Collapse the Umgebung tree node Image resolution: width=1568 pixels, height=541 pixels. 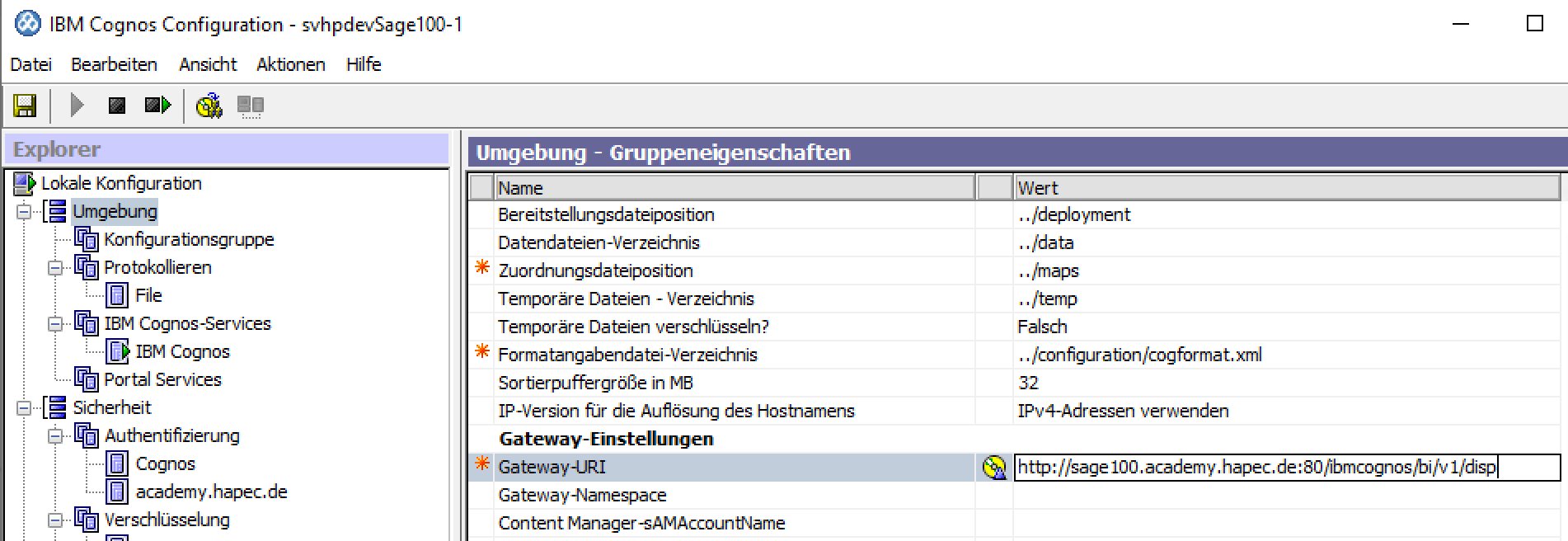coord(24,212)
